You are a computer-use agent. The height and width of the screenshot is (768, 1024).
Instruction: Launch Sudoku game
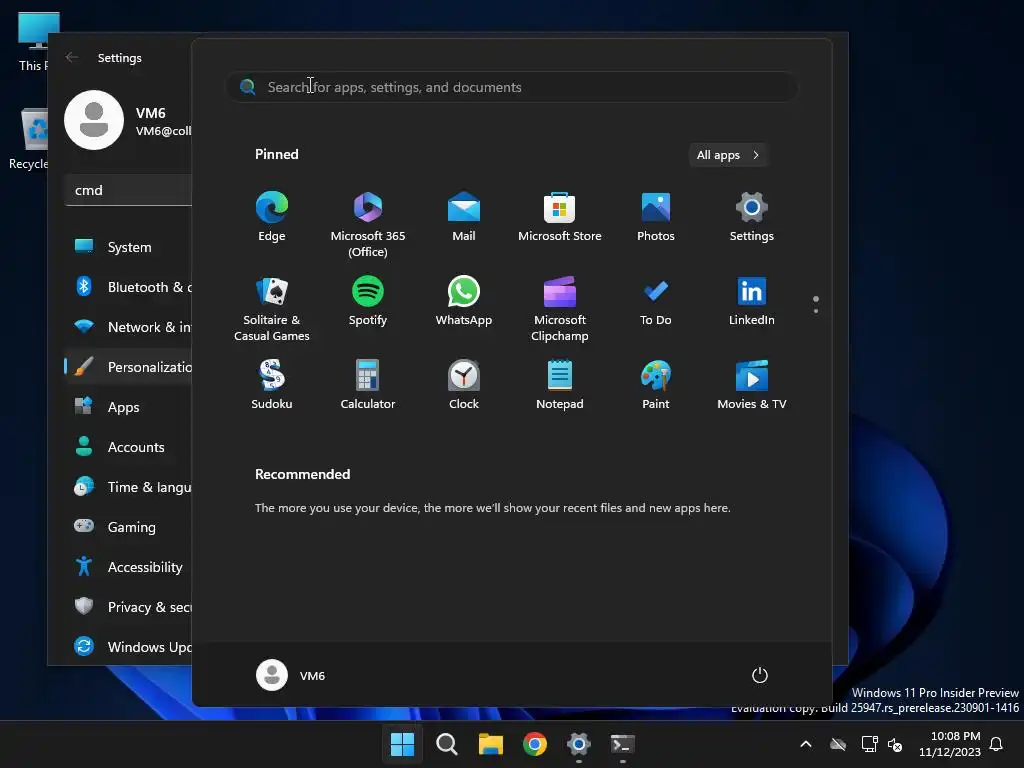(272, 385)
